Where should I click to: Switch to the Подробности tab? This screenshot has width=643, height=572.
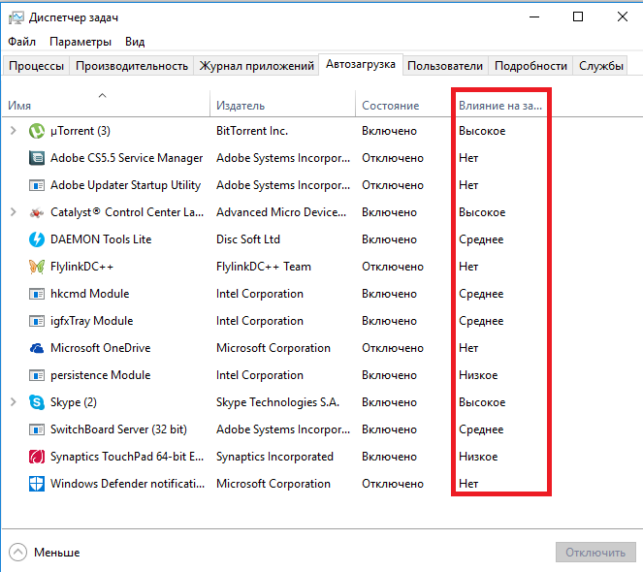pos(531,66)
